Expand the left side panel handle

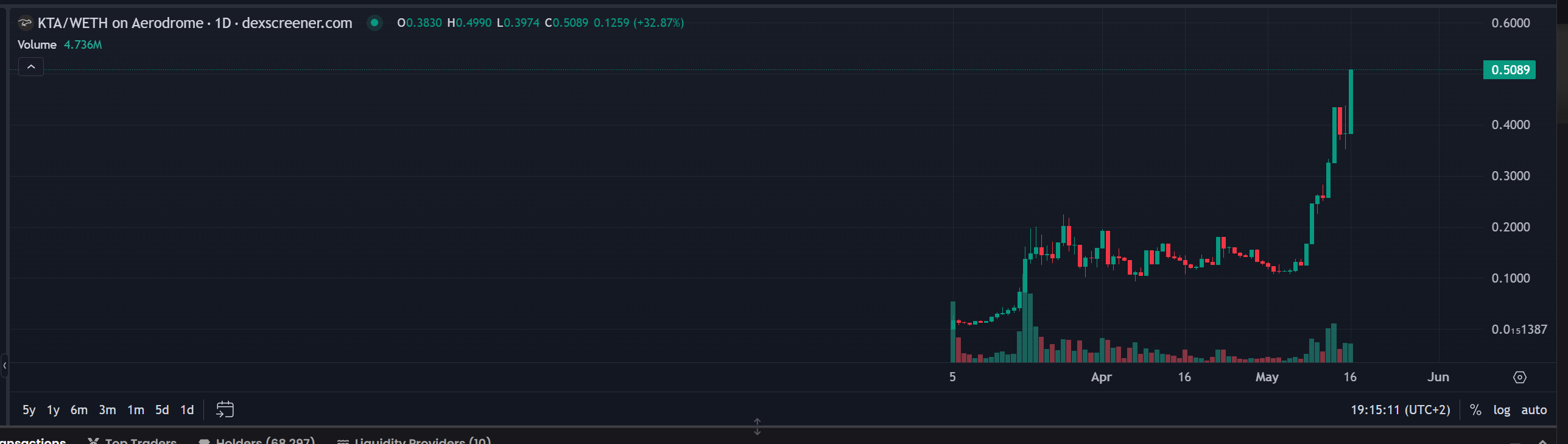point(4,365)
